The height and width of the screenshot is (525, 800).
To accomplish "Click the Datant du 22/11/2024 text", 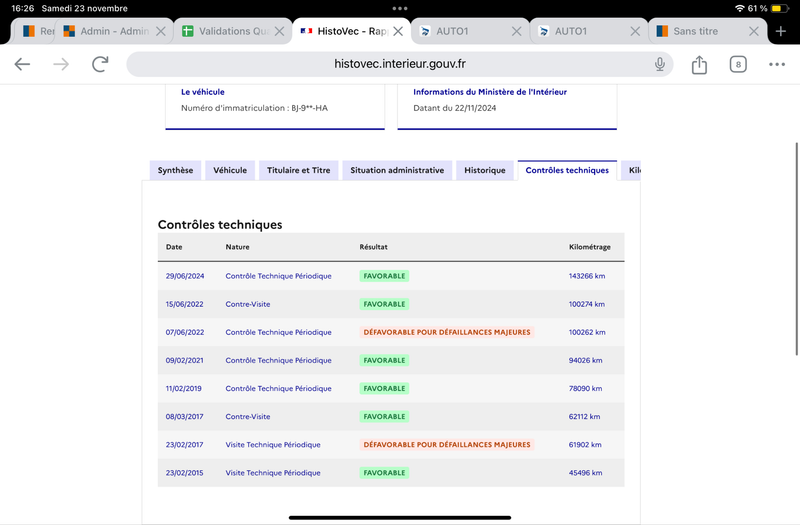I will pos(455,108).
